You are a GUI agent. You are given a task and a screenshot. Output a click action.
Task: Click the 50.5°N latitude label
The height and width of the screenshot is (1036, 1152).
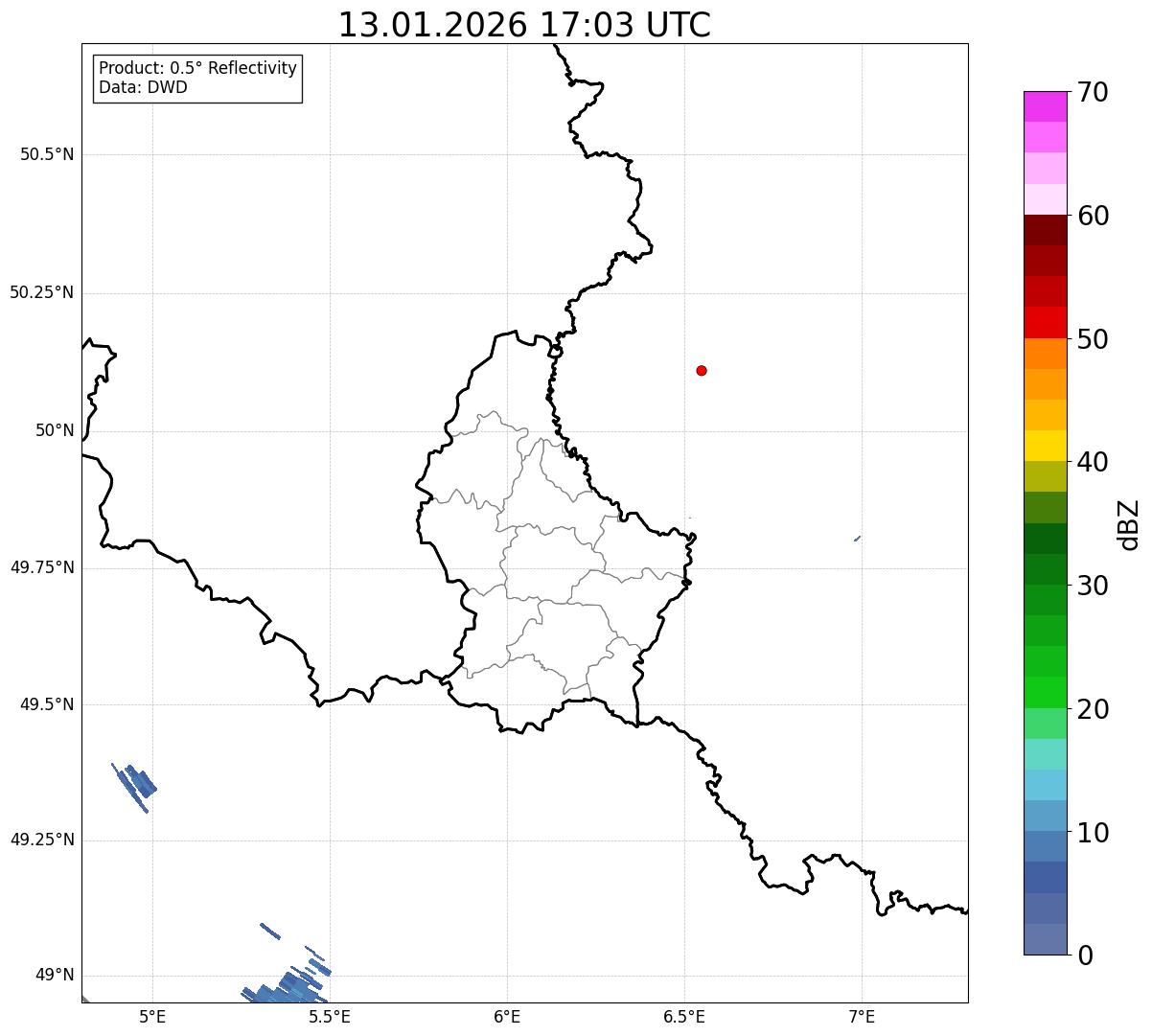(47, 154)
